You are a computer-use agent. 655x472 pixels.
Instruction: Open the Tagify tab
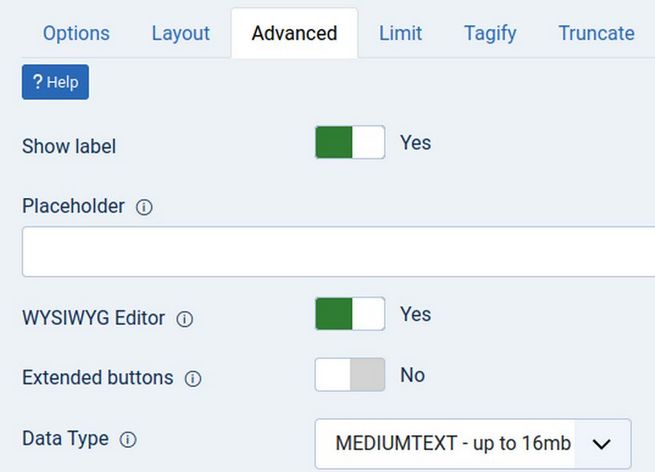490,33
